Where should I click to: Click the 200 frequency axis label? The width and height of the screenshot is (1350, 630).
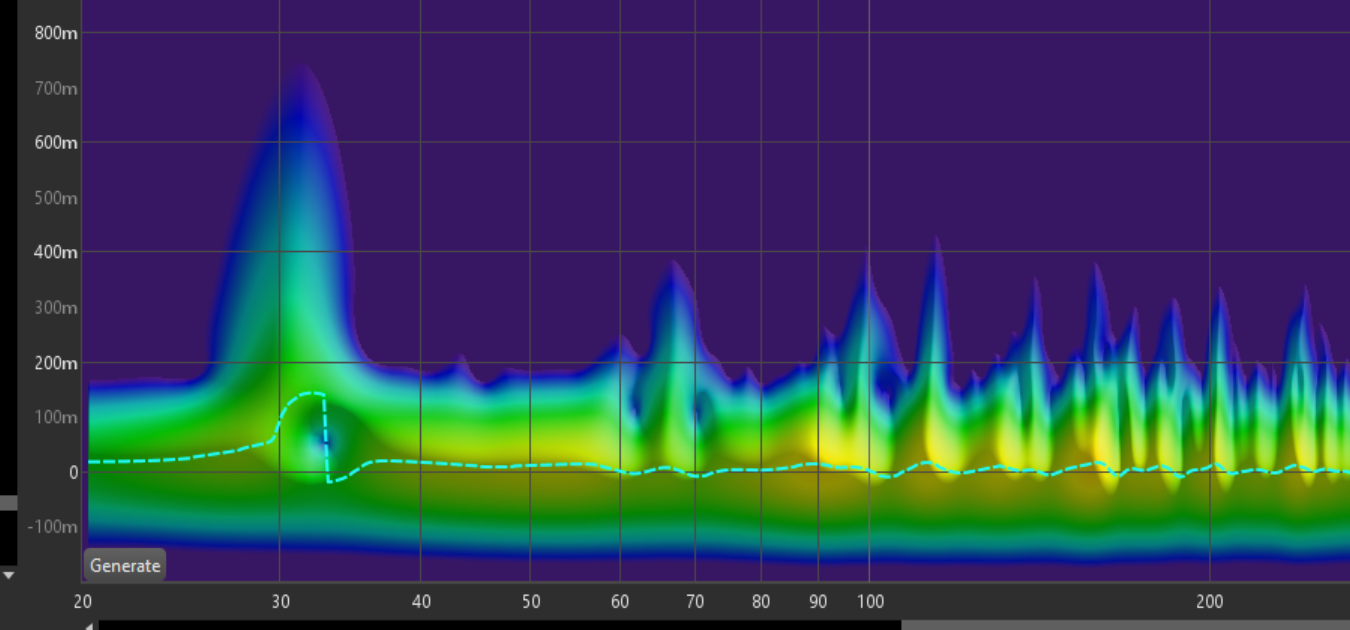pos(1212,601)
